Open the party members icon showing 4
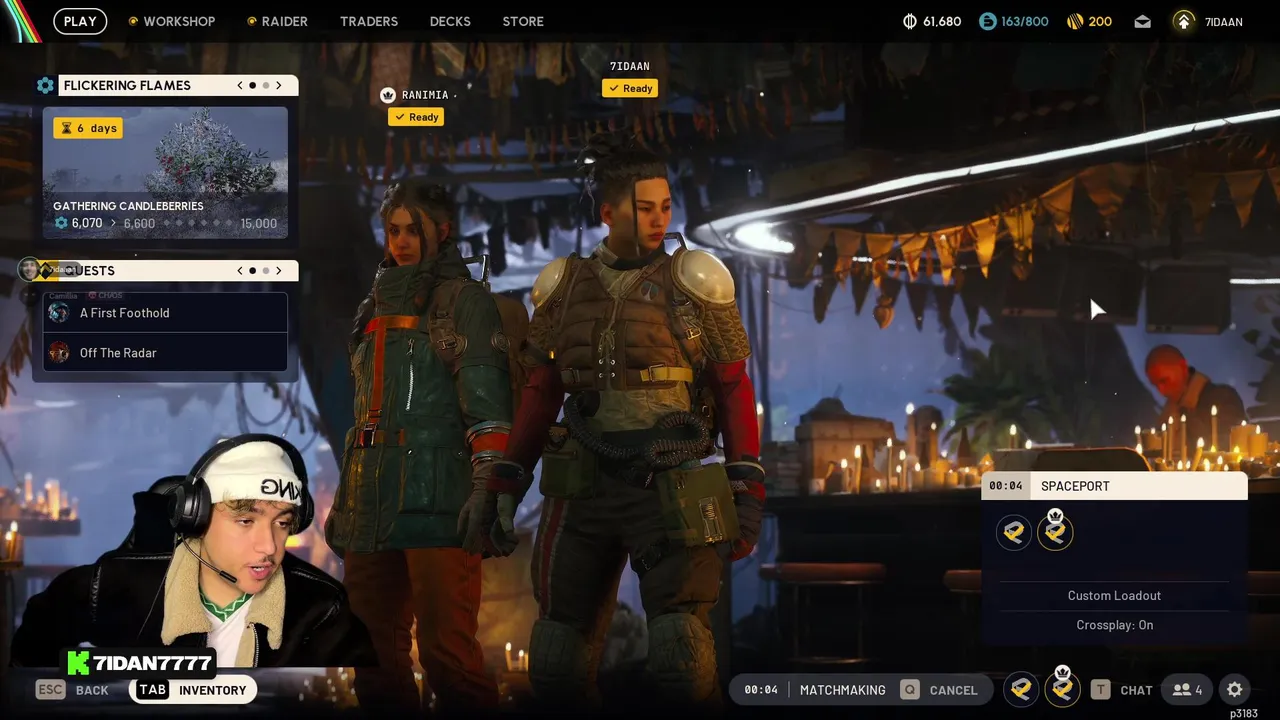Screen dimensions: 1280x720 click(1188, 690)
